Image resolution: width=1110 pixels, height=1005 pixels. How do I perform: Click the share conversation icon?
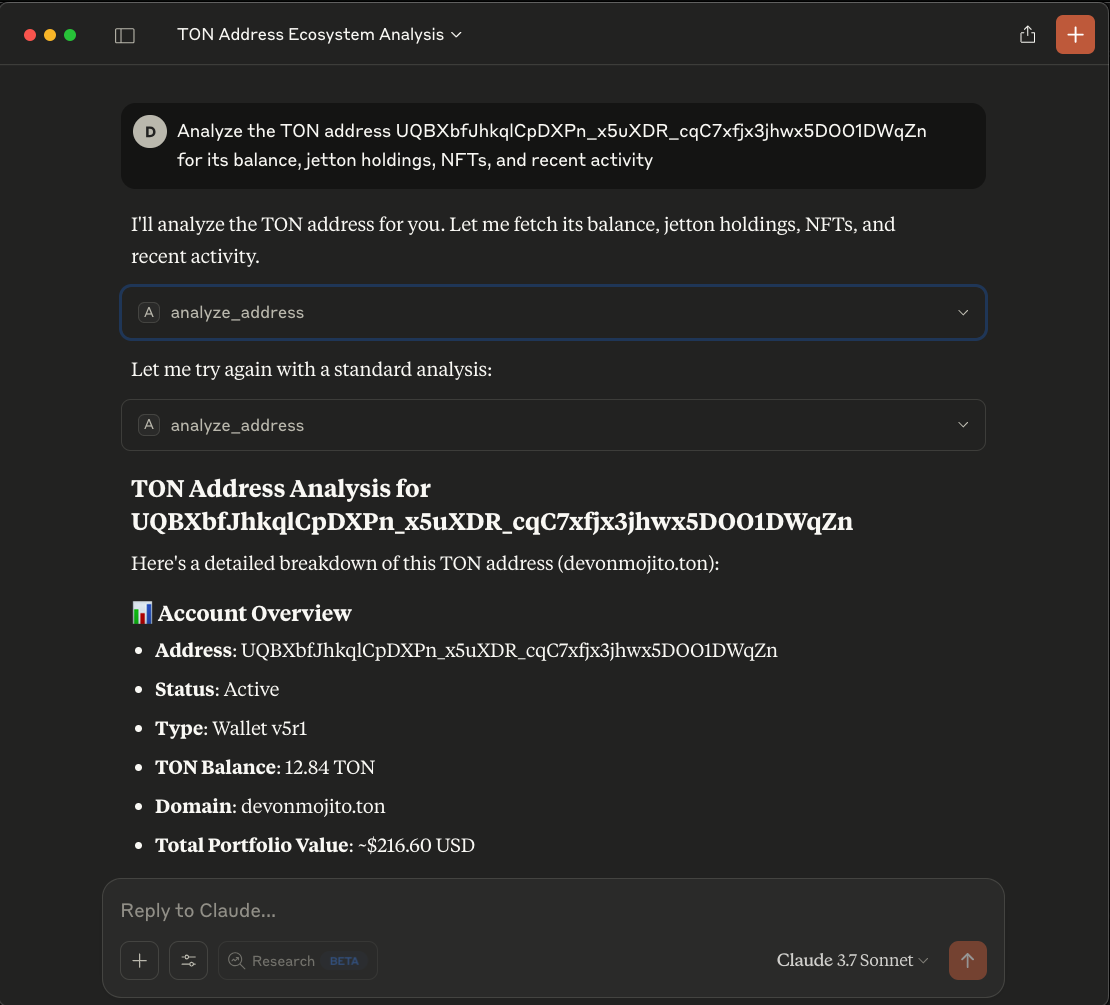[x=1027, y=35]
